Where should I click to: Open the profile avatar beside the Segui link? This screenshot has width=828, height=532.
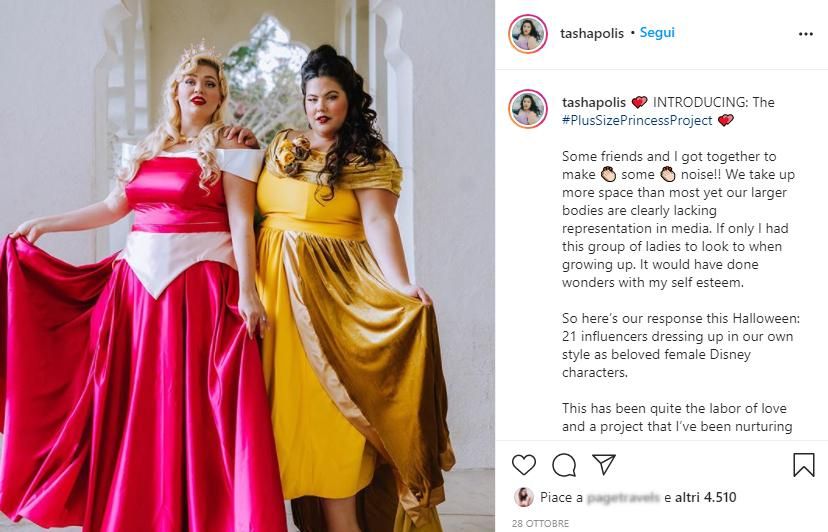pos(528,34)
